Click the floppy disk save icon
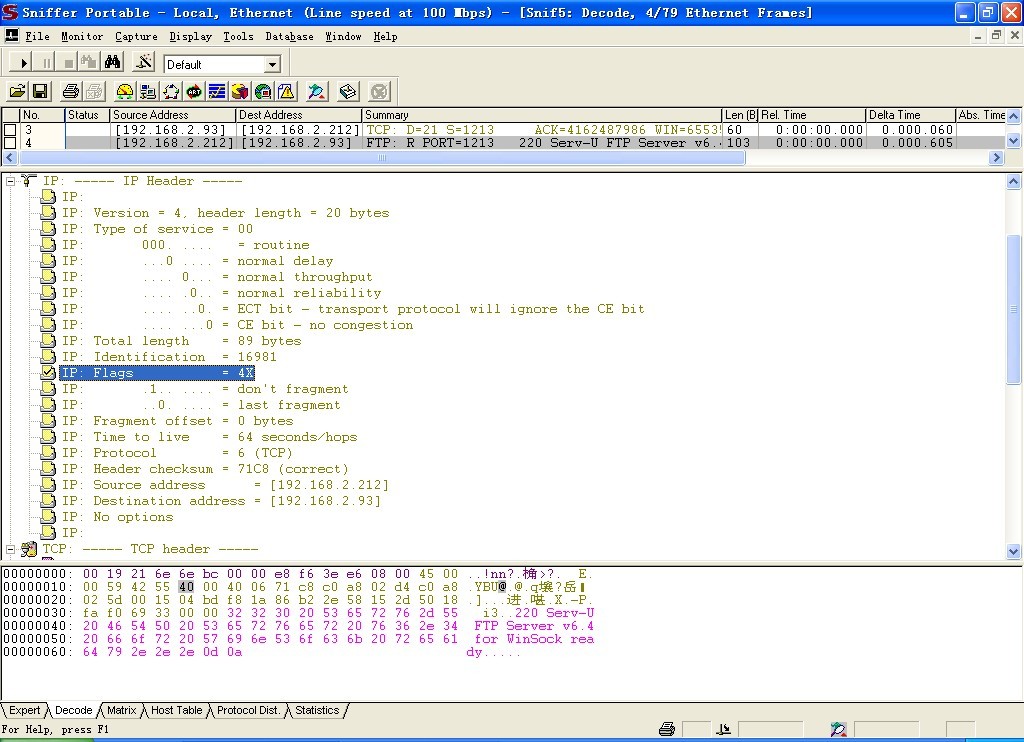 coord(40,91)
